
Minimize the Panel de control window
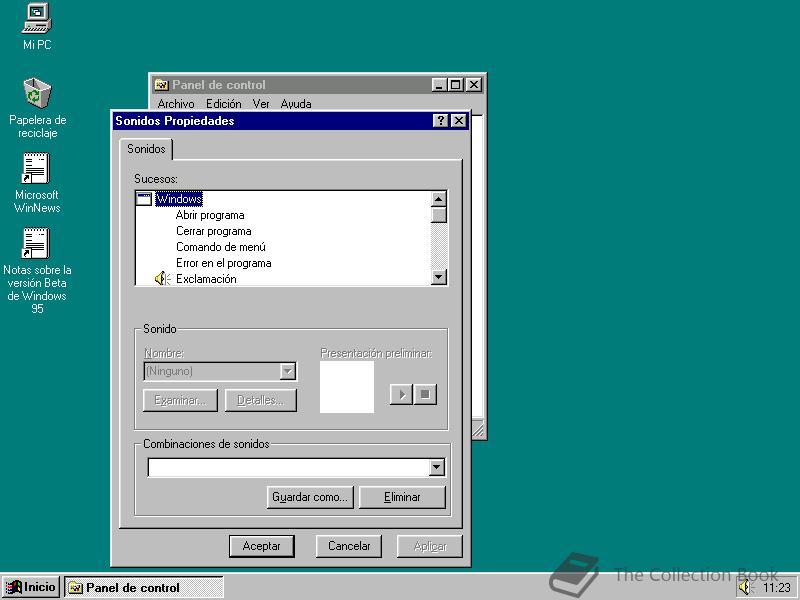tap(439, 85)
